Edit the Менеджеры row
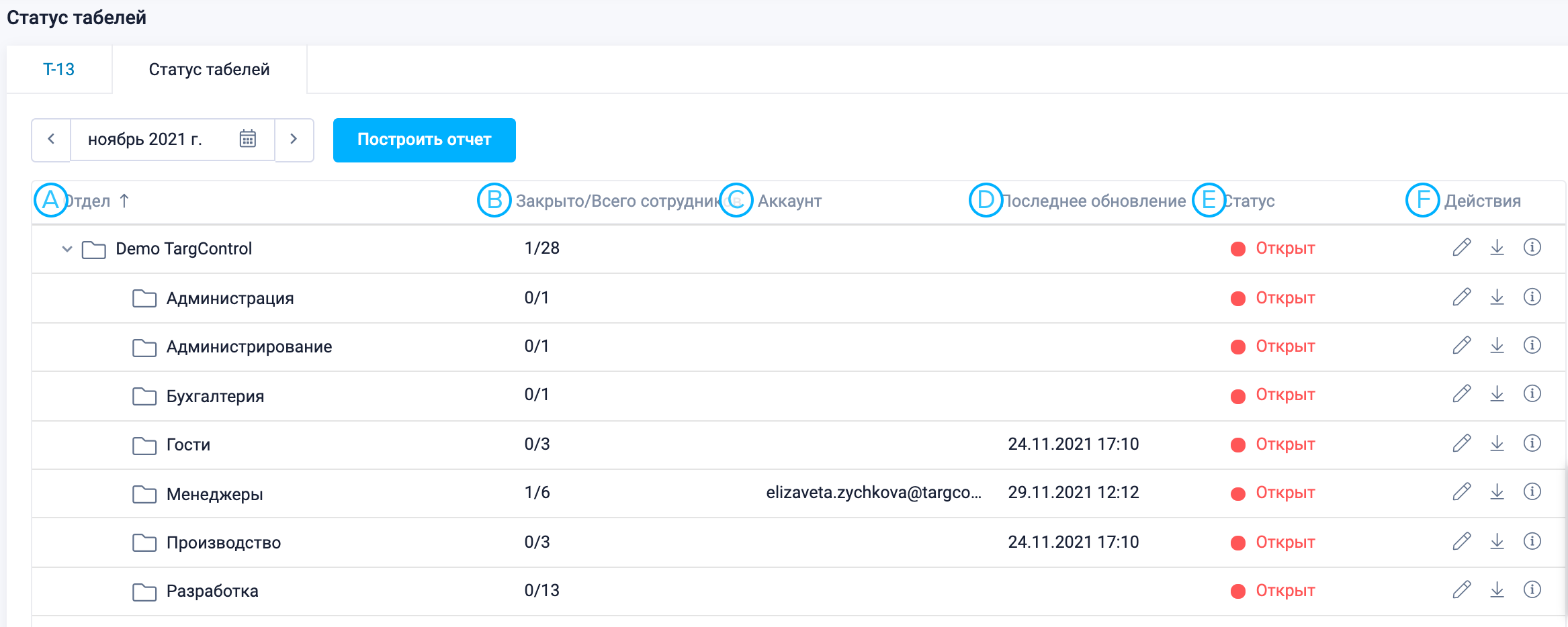Screen dimensions: 1568x627 [1462, 492]
